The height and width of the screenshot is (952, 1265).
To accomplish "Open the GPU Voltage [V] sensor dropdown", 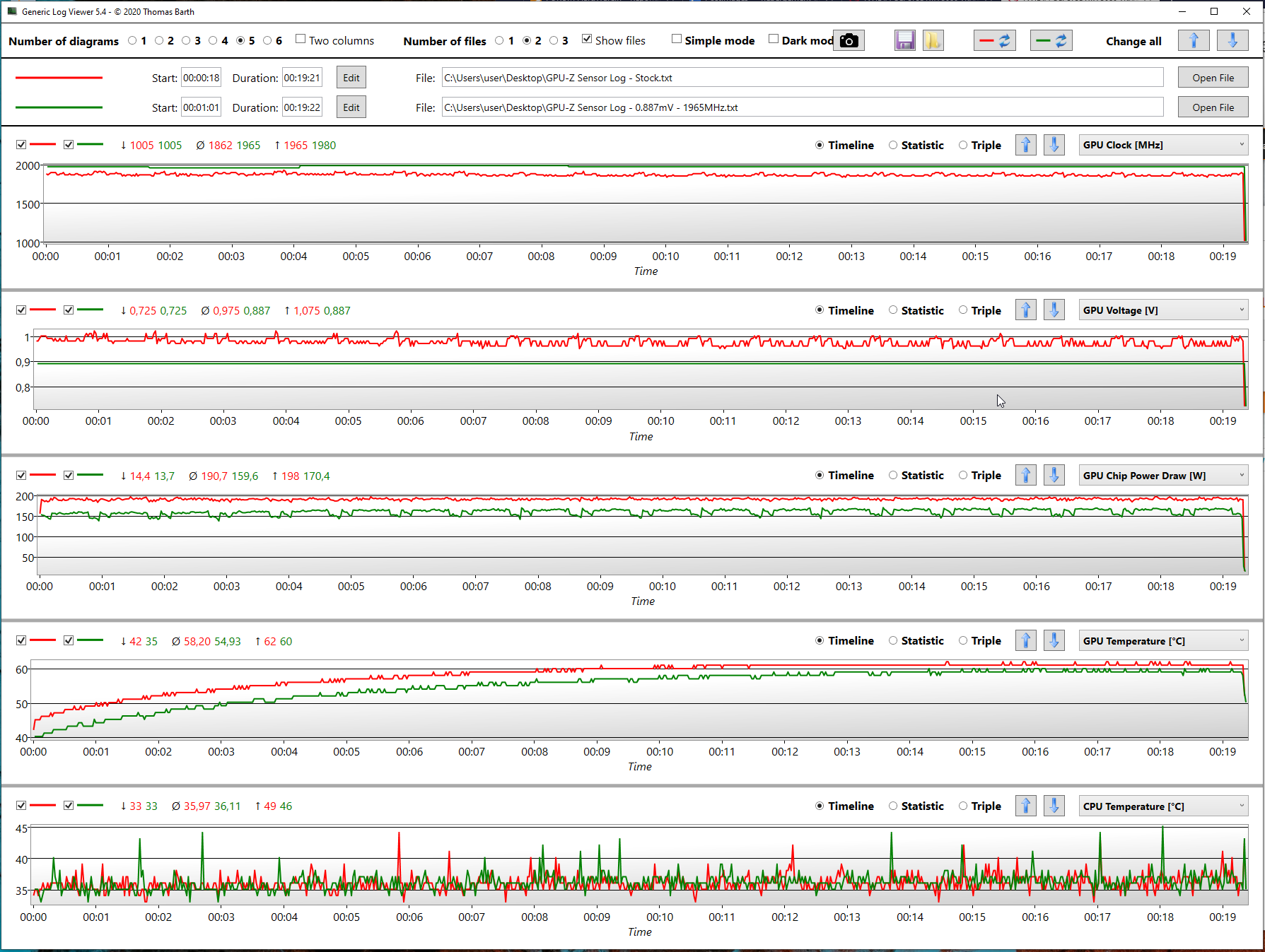I will (1163, 310).
